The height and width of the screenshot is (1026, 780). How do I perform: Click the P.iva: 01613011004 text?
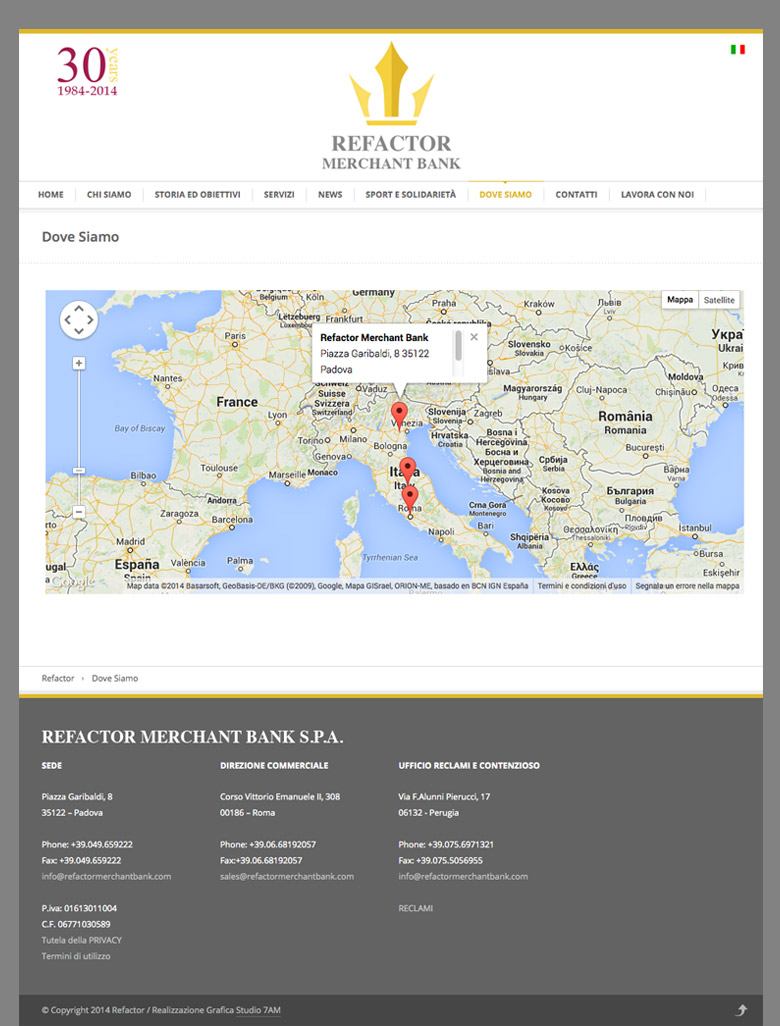(x=79, y=908)
